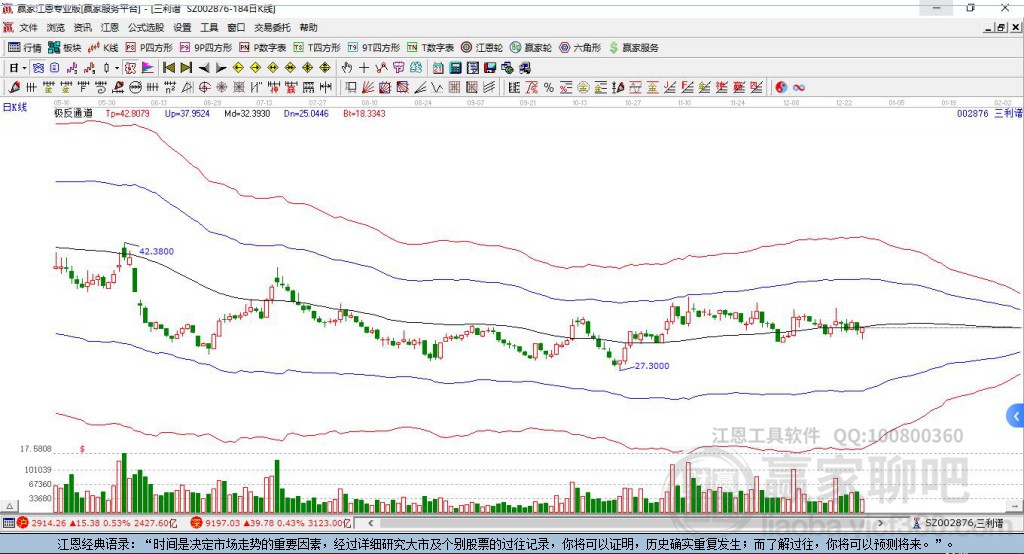Viewport: 1024px width, 554px height.
Task: Toggle the highlighted 极反 indicator button
Action: [130, 68]
